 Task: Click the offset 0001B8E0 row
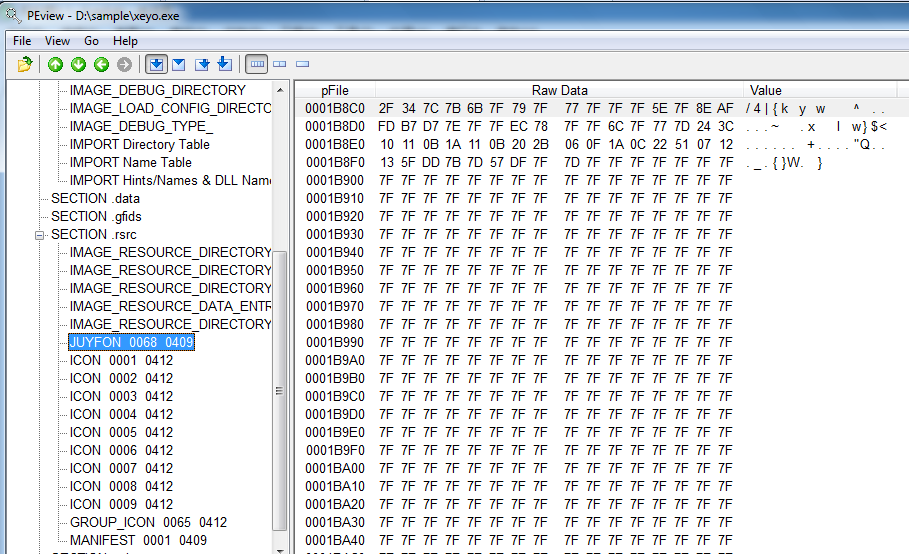point(602,144)
